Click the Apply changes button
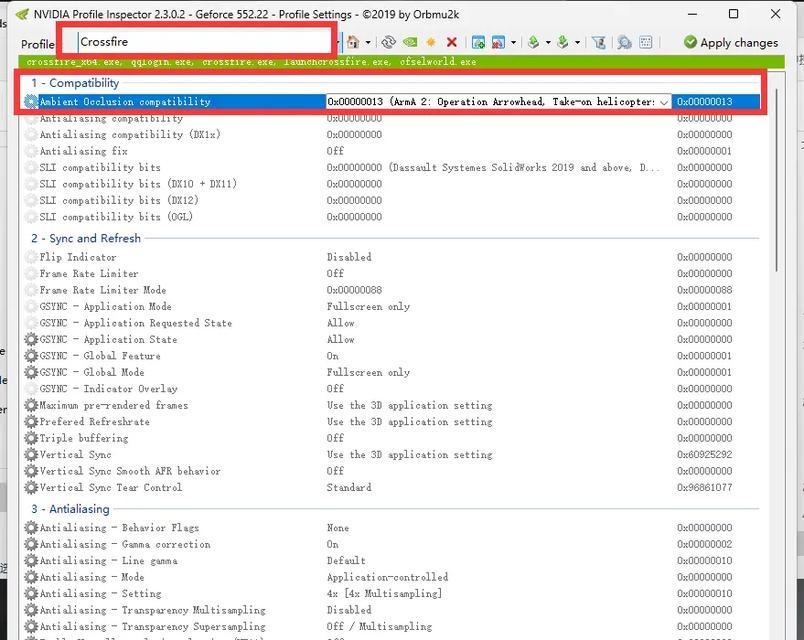This screenshot has height=640, width=804. [x=731, y=43]
